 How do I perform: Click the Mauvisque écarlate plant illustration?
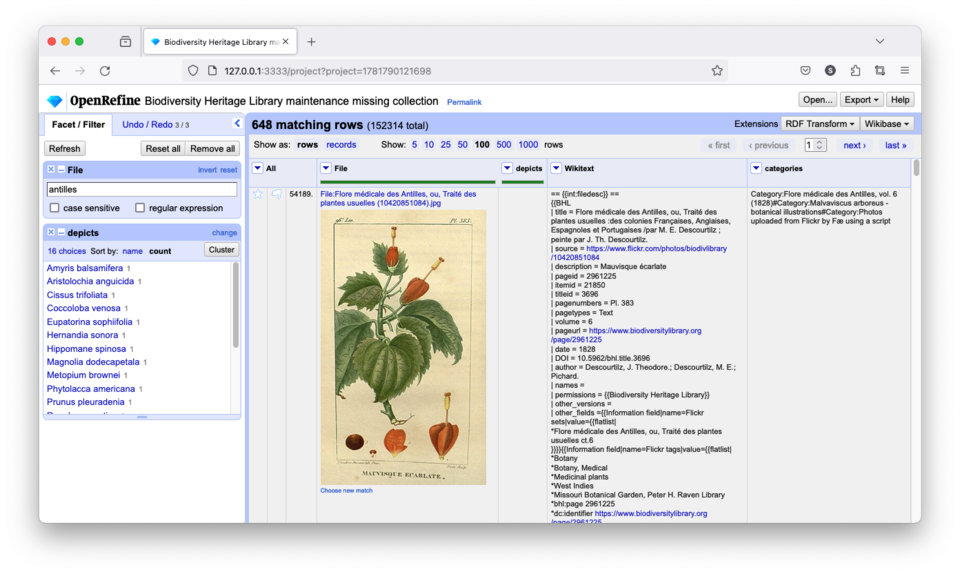pos(403,347)
